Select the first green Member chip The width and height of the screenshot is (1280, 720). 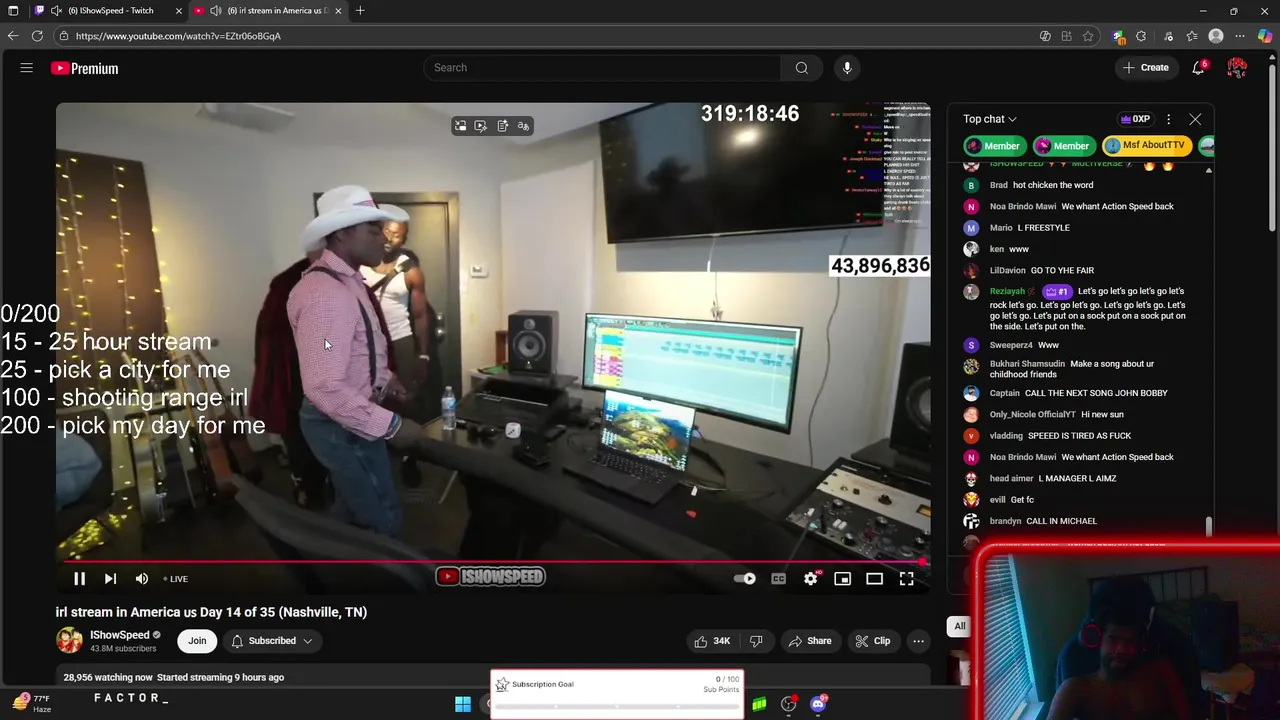[x=994, y=146]
